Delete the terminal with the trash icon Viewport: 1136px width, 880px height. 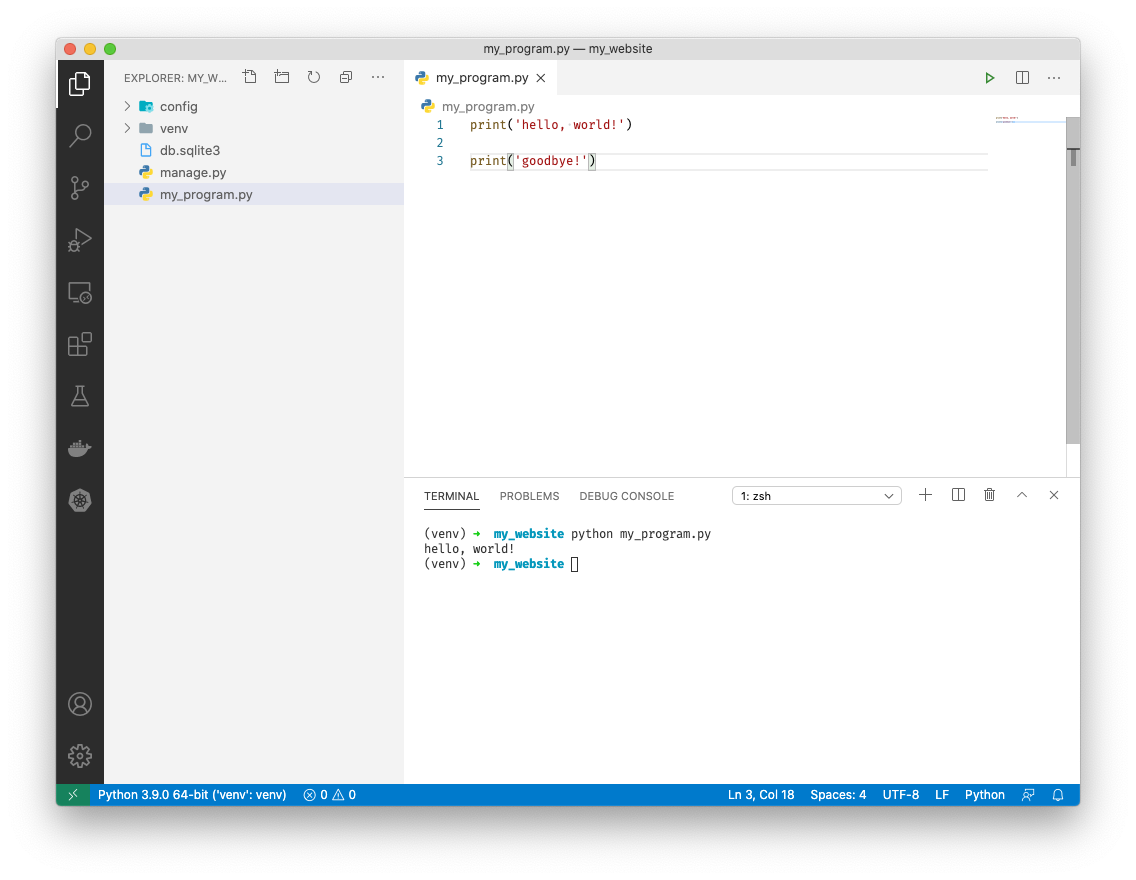pyautogui.click(x=989, y=495)
